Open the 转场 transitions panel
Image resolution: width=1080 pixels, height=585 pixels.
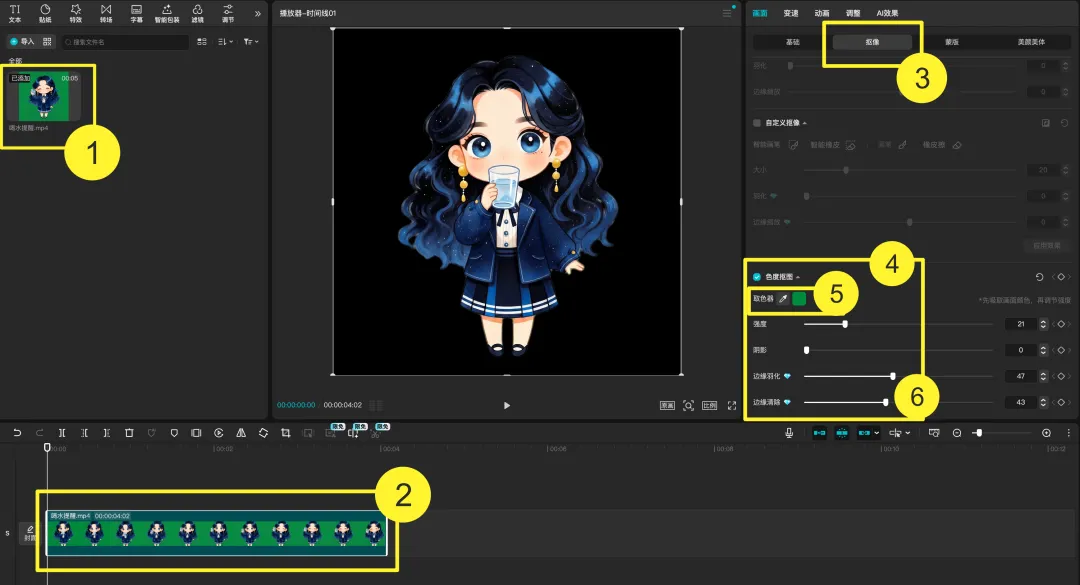[105, 13]
